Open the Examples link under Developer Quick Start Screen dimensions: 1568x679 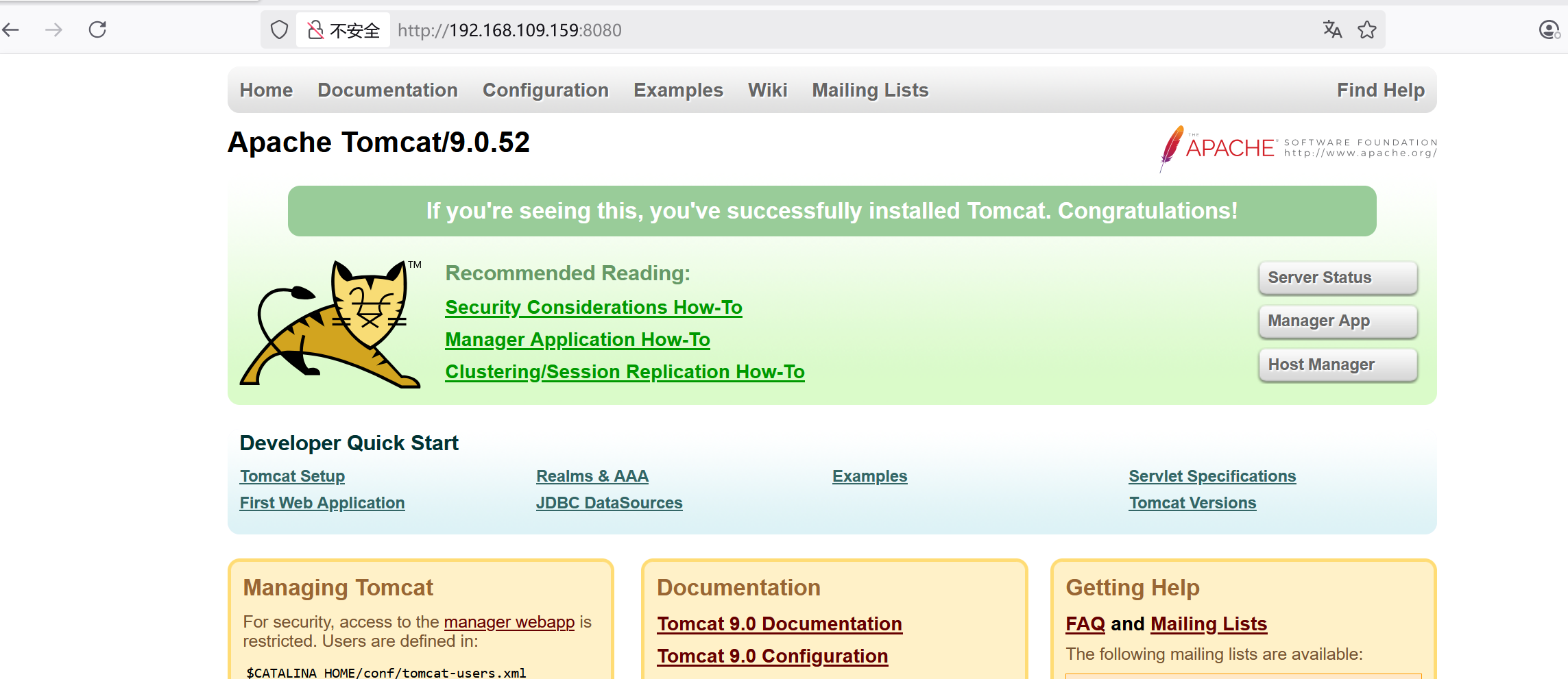[x=869, y=476]
